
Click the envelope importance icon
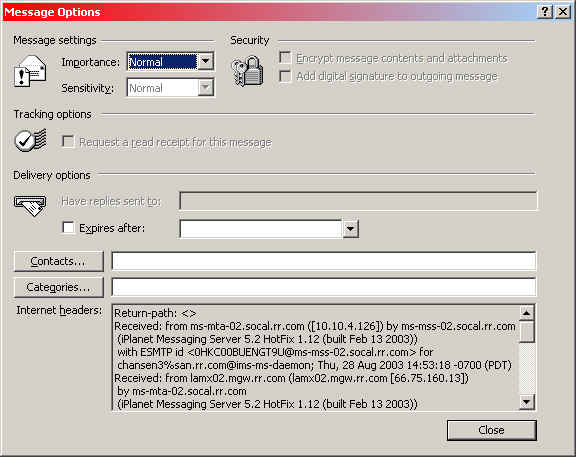point(30,71)
